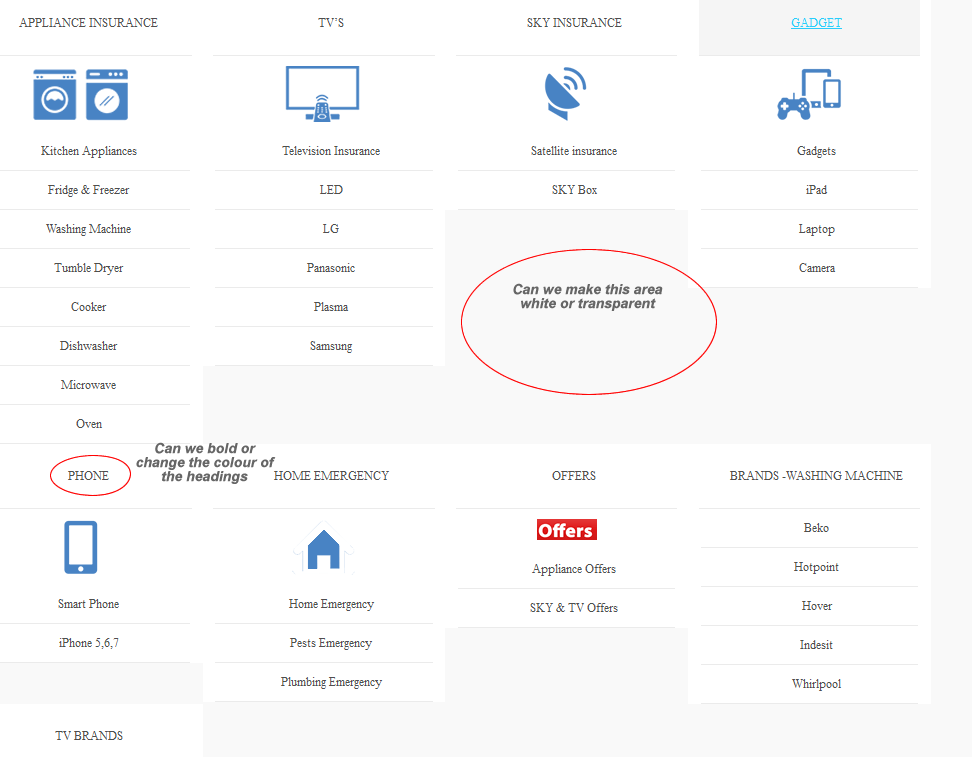Select the Hotpoint brand link
This screenshot has width=972, height=757.
816,567
